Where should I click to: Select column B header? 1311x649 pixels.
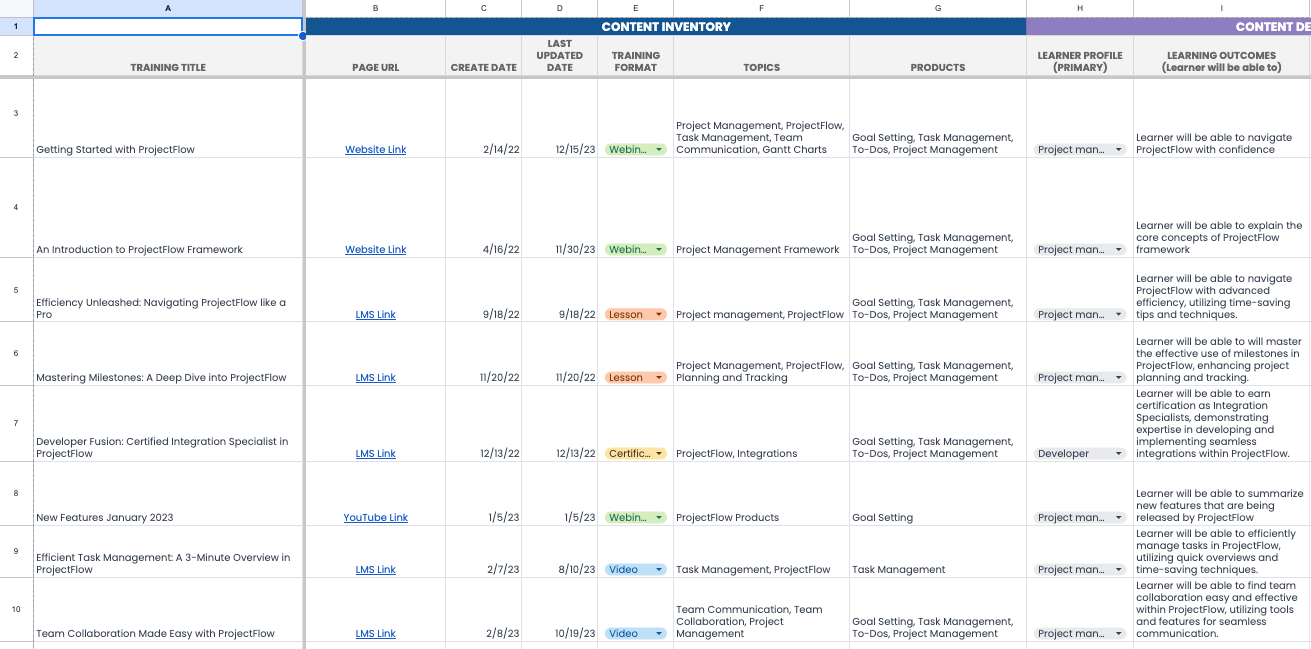click(x=375, y=8)
